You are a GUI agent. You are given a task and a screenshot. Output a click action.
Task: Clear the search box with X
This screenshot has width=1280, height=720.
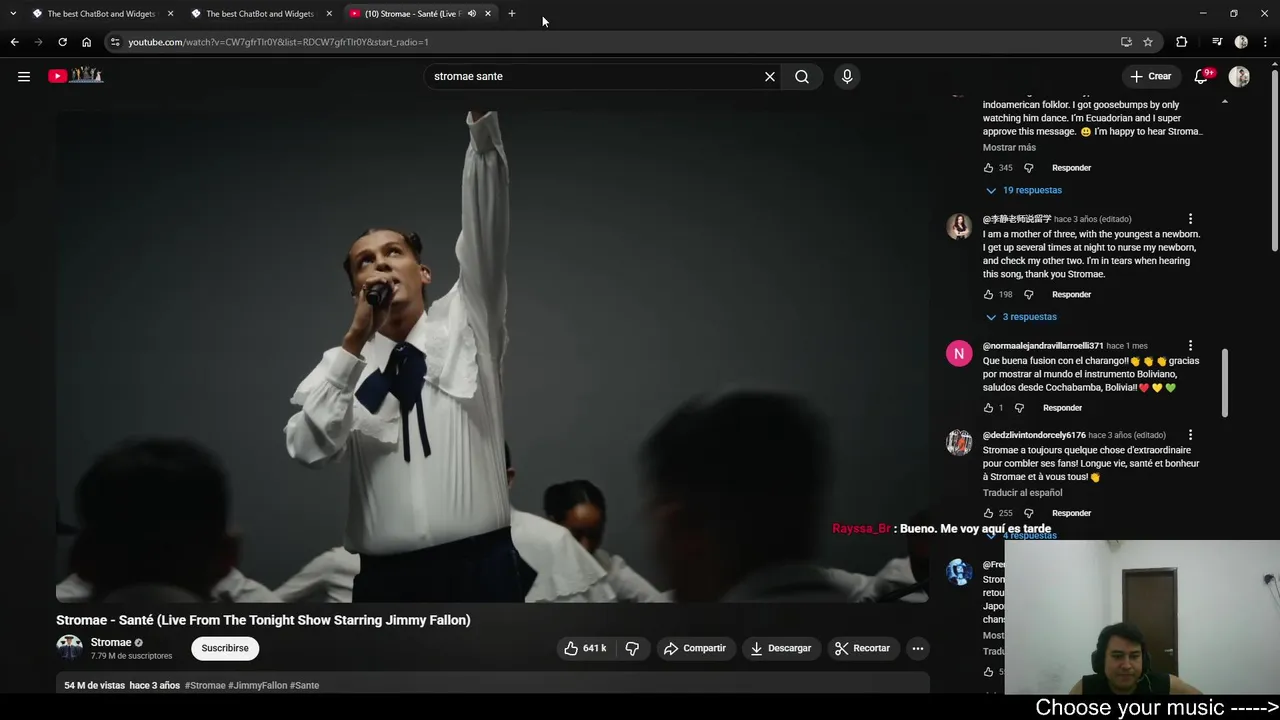pyautogui.click(x=770, y=76)
